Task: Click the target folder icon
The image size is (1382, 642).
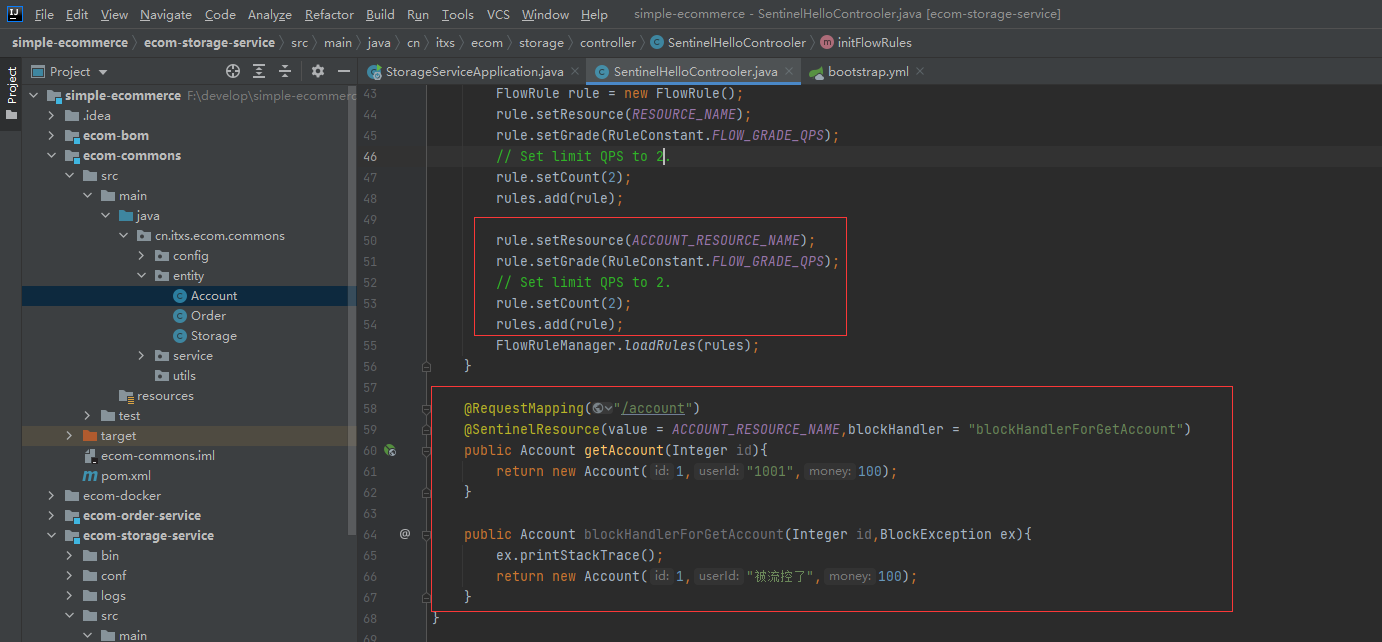Action: [x=90, y=436]
